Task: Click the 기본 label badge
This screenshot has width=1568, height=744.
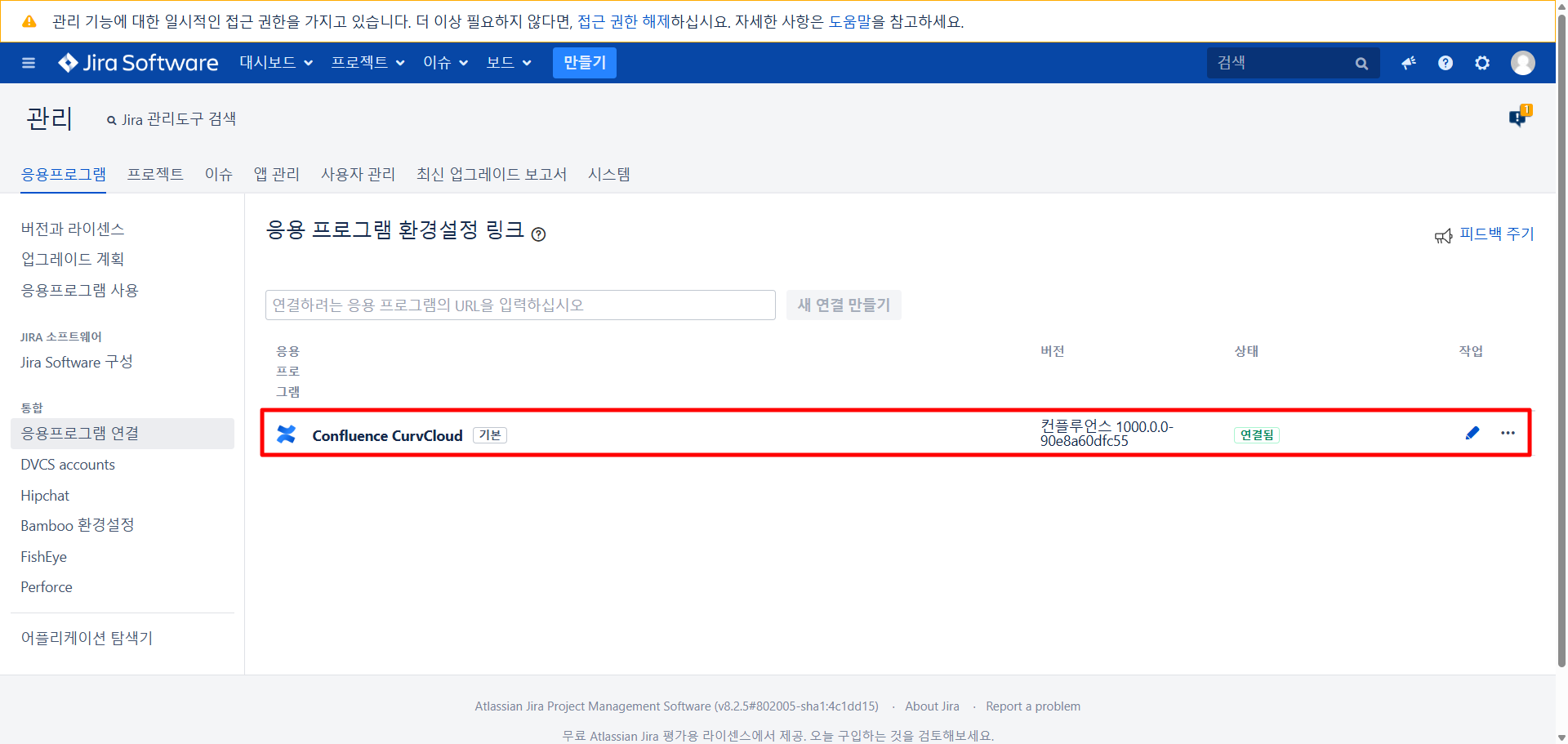Action: pos(490,435)
